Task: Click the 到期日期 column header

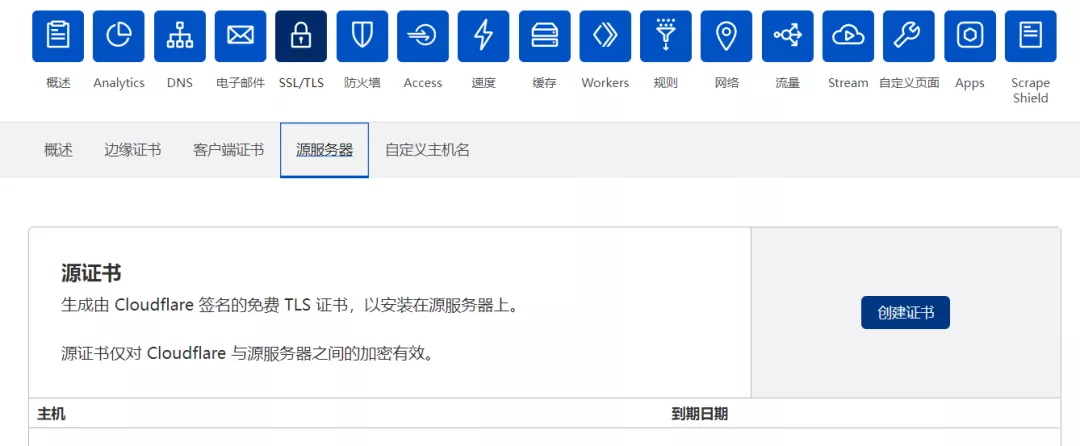Action: pyautogui.click(x=700, y=414)
